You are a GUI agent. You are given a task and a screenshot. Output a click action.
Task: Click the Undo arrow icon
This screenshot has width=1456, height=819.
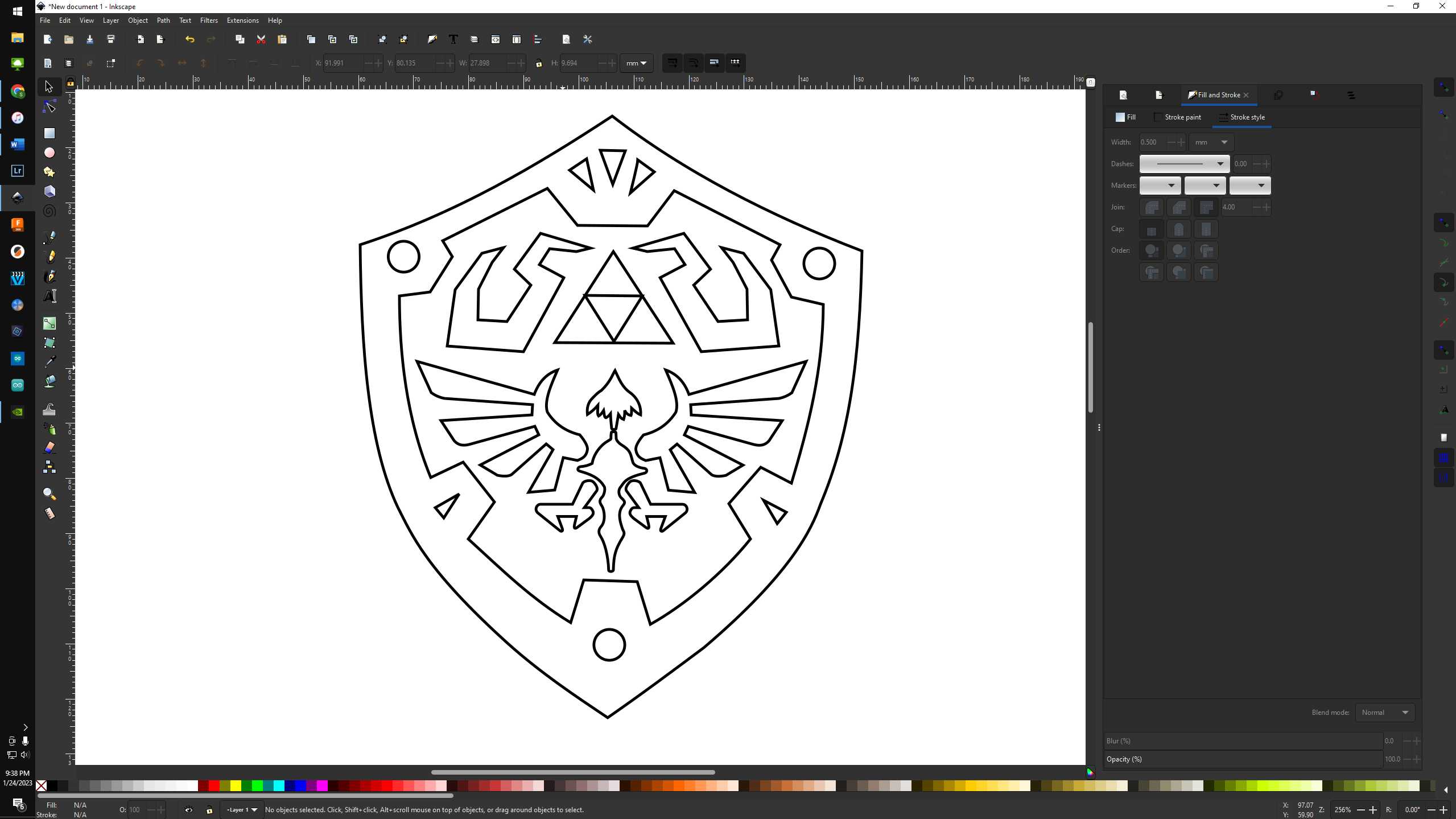click(x=189, y=39)
